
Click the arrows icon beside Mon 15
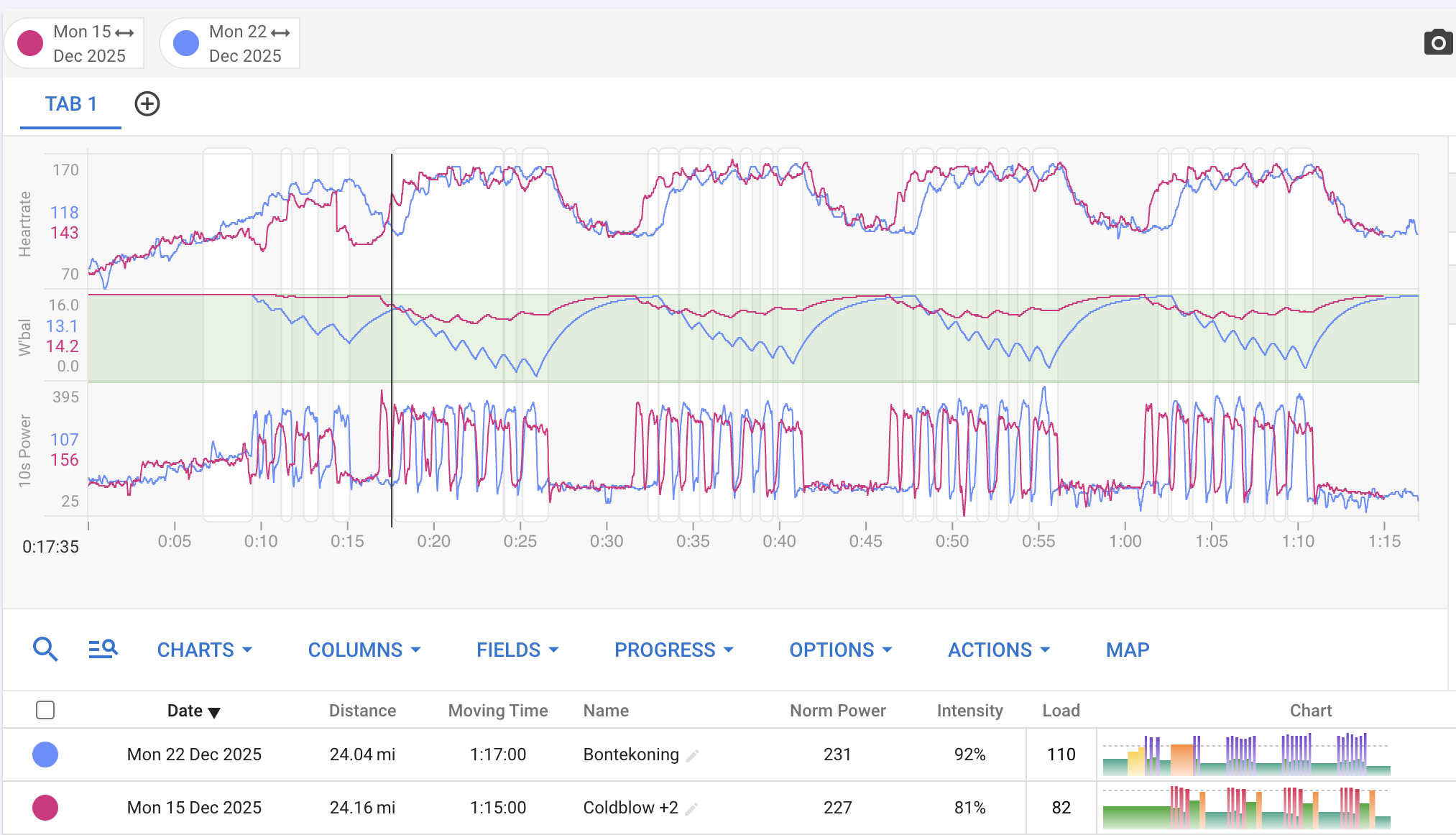point(125,33)
